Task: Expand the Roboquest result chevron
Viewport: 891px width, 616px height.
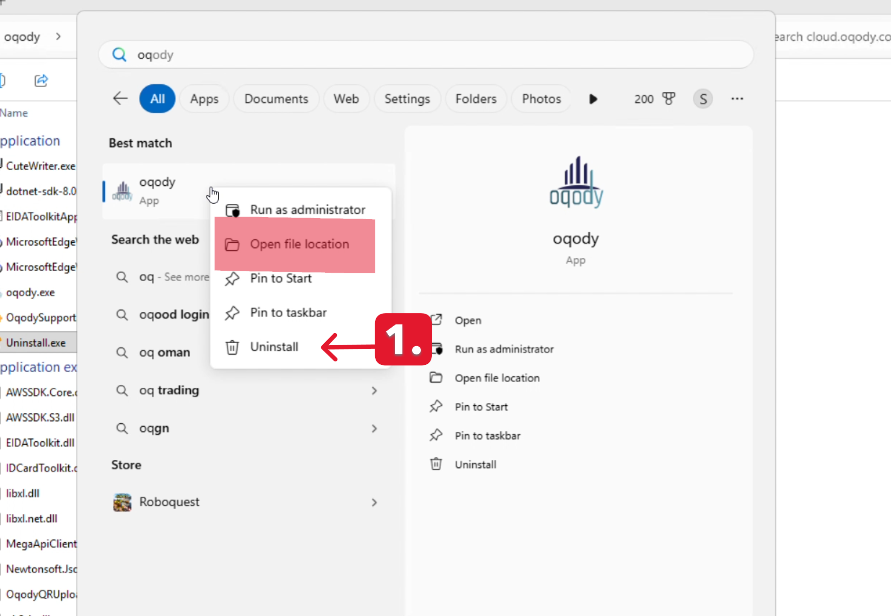Action: click(374, 502)
